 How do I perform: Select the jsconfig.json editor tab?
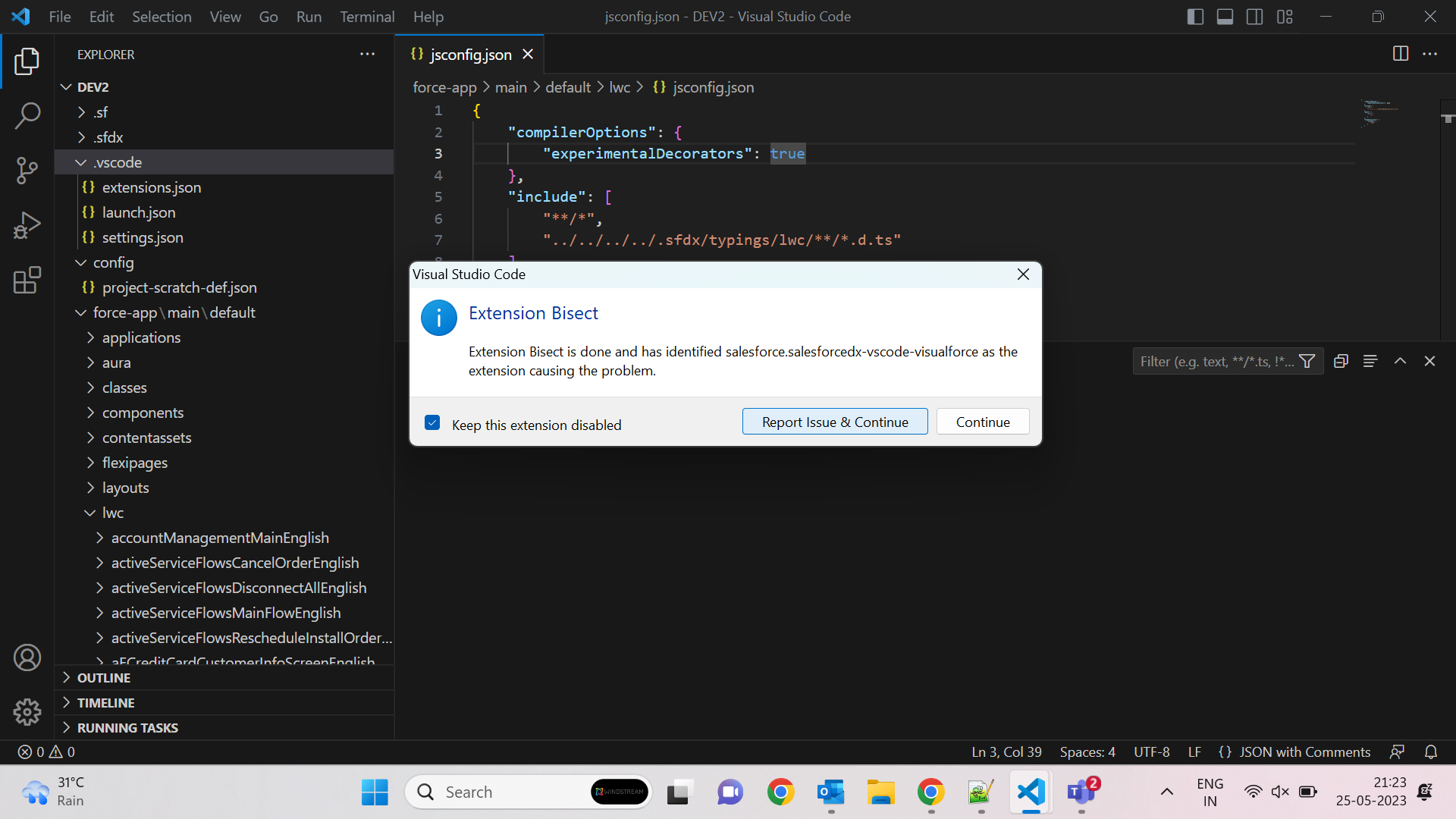(x=470, y=54)
